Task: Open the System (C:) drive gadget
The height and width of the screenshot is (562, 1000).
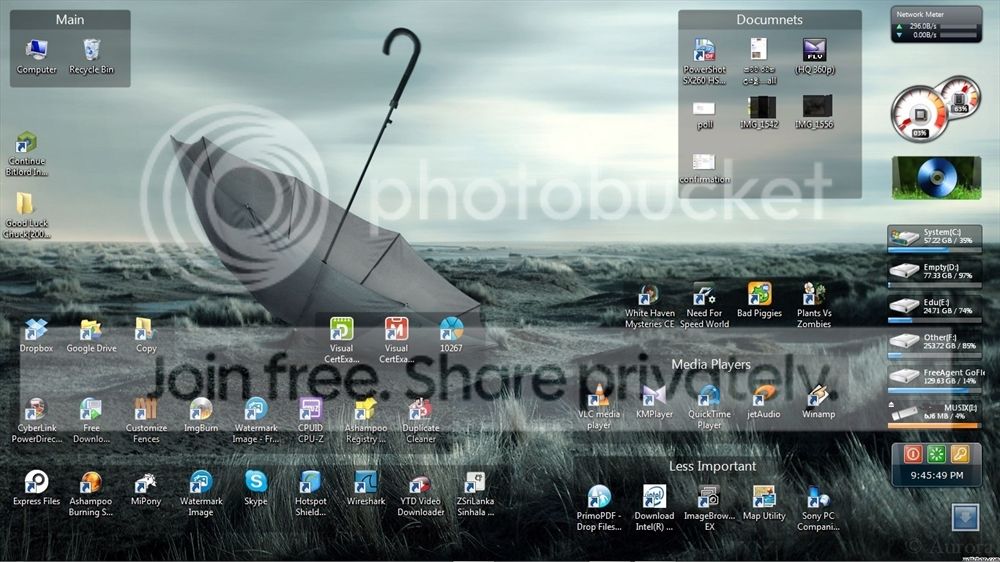Action: [935, 238]
